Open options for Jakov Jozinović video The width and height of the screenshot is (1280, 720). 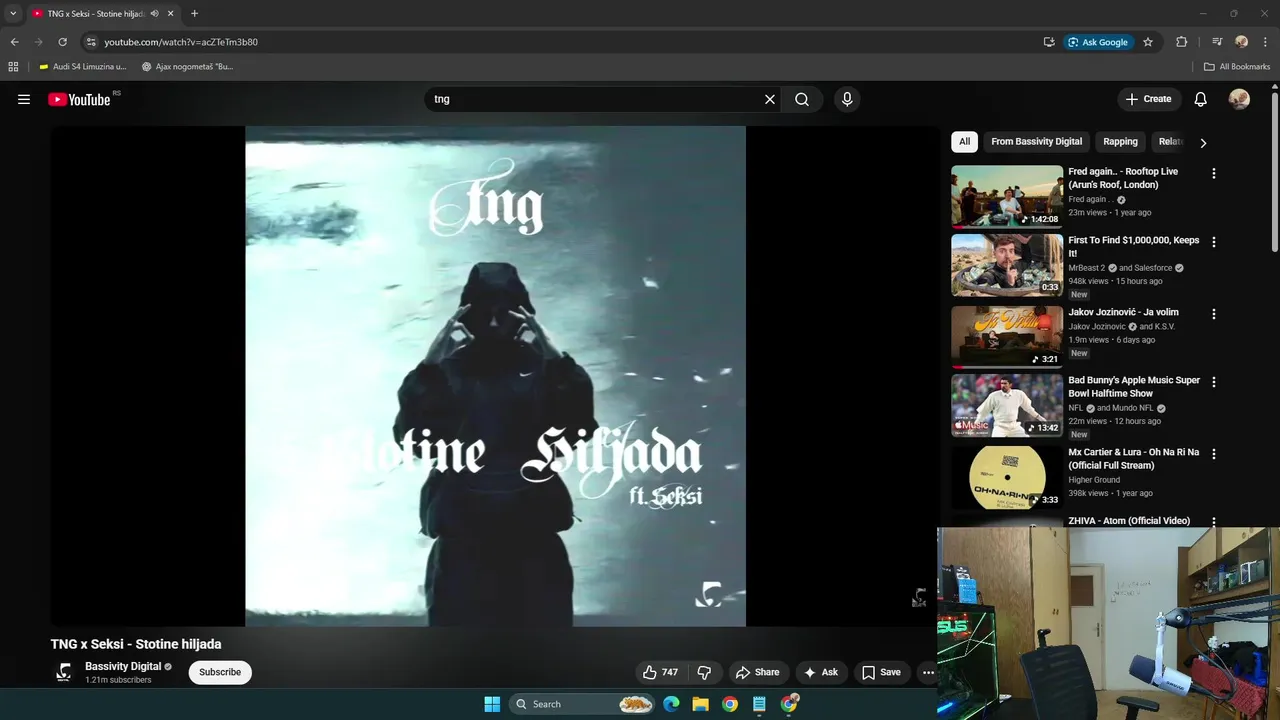pos(1214,314)
